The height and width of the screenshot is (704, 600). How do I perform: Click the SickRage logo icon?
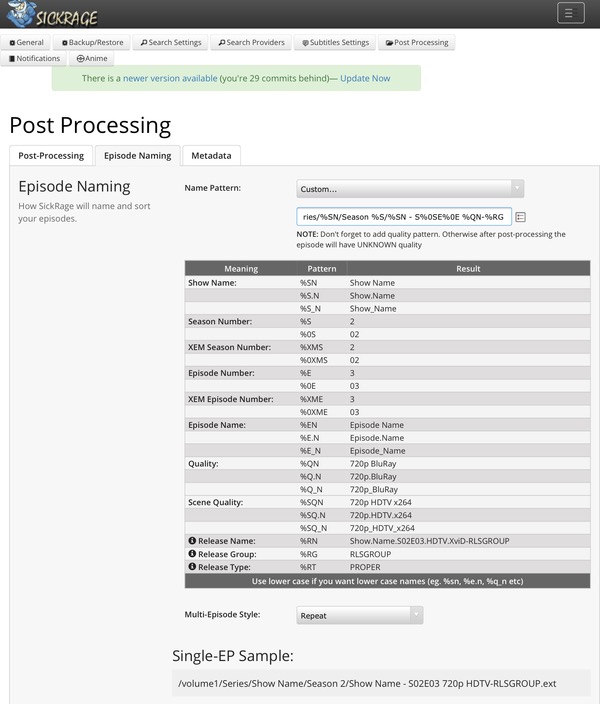22,14
